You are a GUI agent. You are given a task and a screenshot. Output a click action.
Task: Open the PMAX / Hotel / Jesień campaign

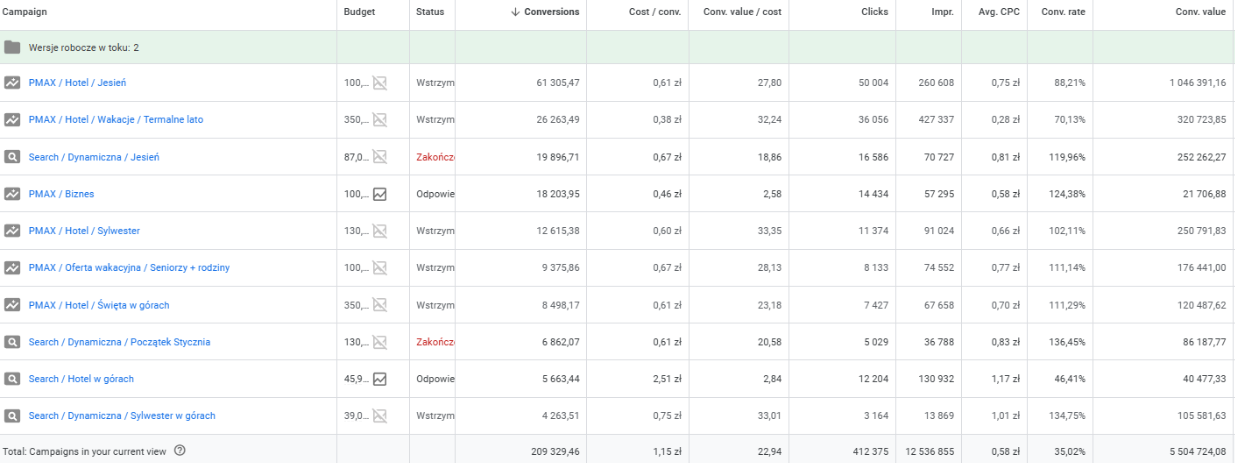point(77,83)
